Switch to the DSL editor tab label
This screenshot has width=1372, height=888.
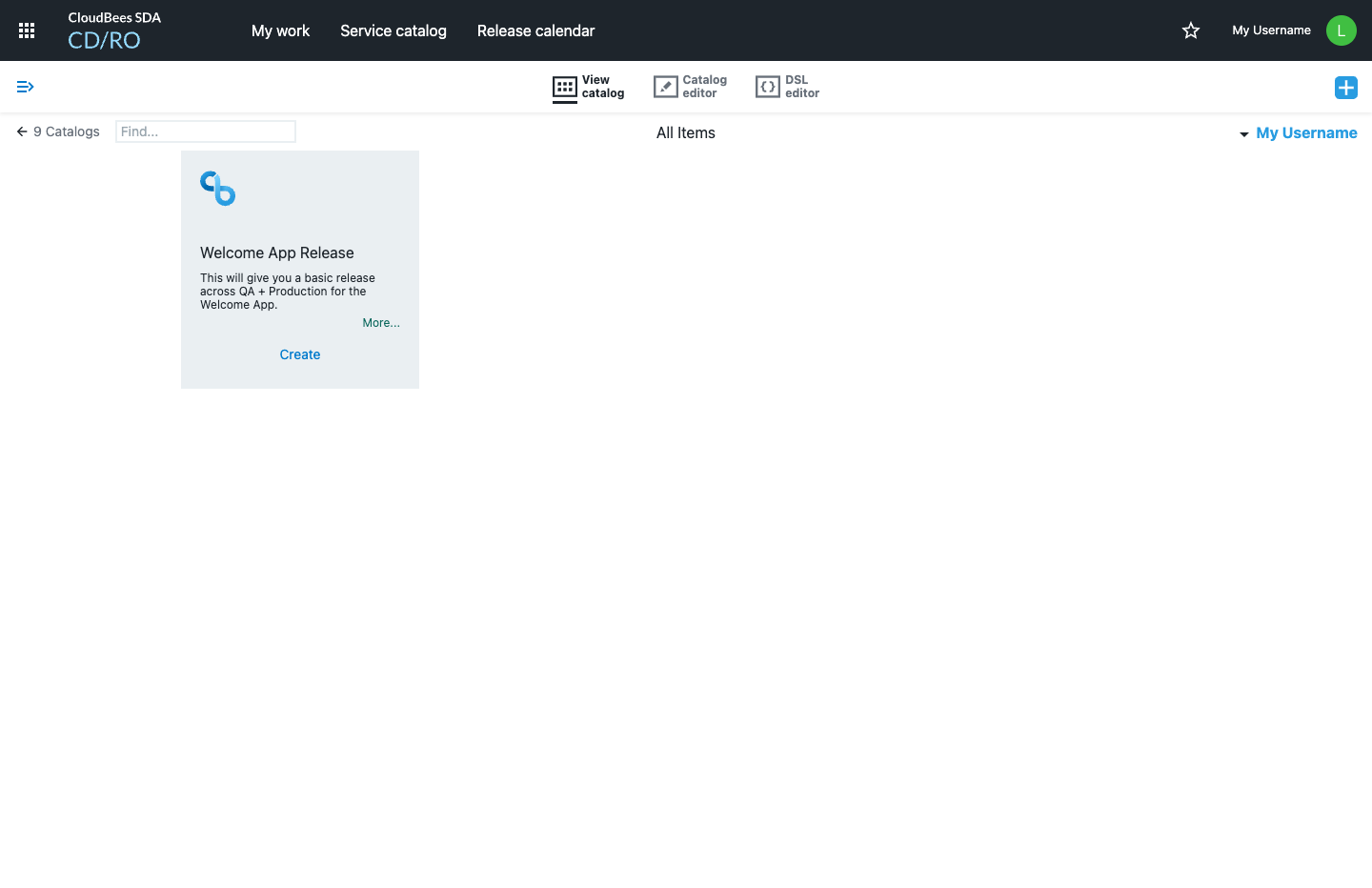[802, 87]
